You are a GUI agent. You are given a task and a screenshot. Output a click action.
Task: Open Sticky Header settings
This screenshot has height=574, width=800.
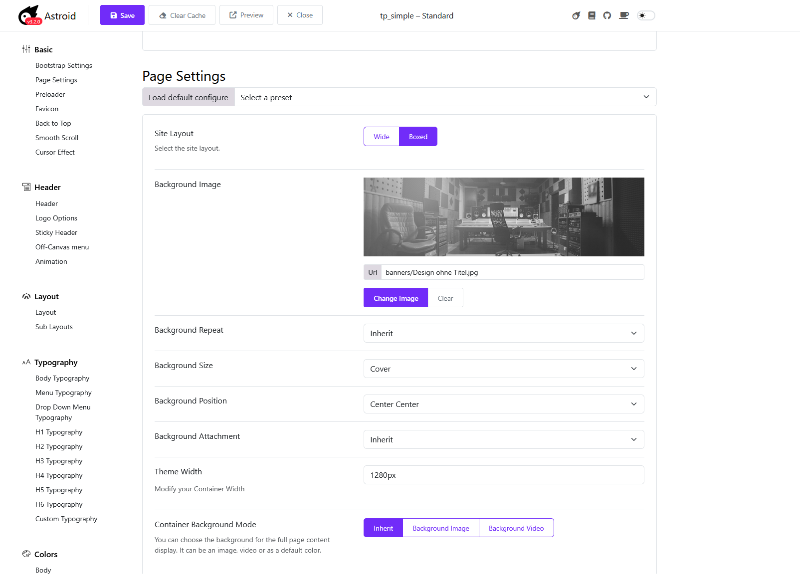click(56, 232)
